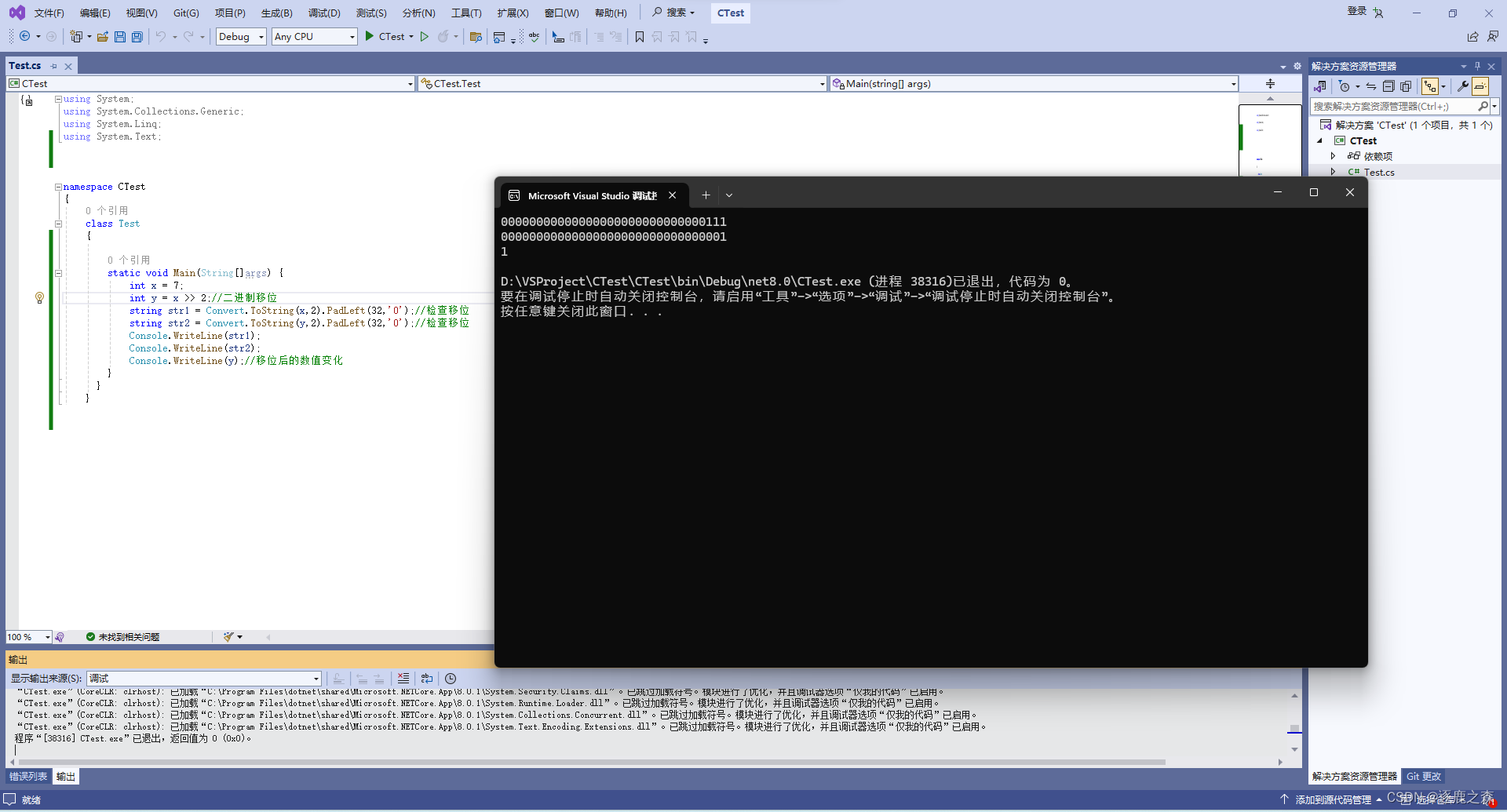
Task: Collapse the Main method code region
Action: click(x=58, y=273)
